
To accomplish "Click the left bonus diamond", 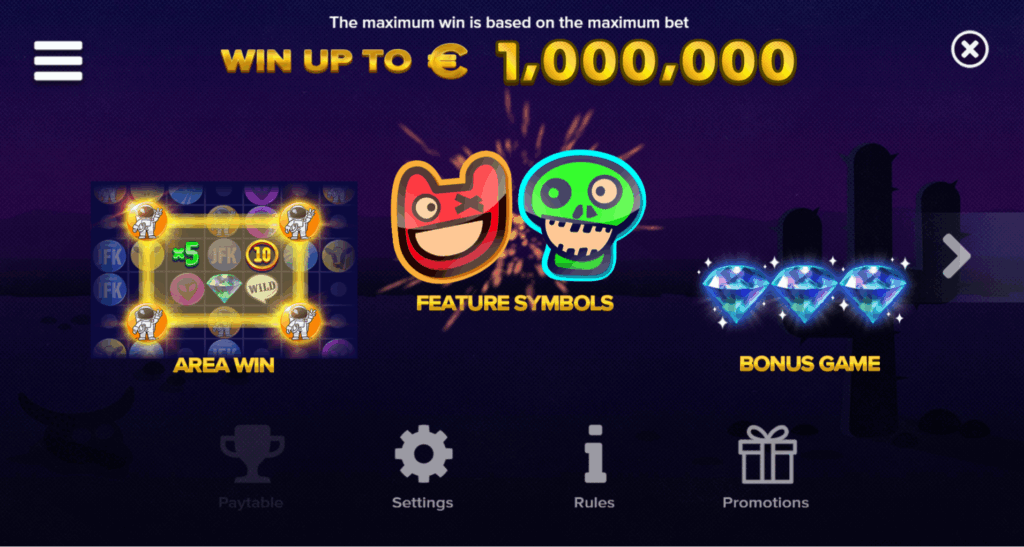I will point(736,292).
